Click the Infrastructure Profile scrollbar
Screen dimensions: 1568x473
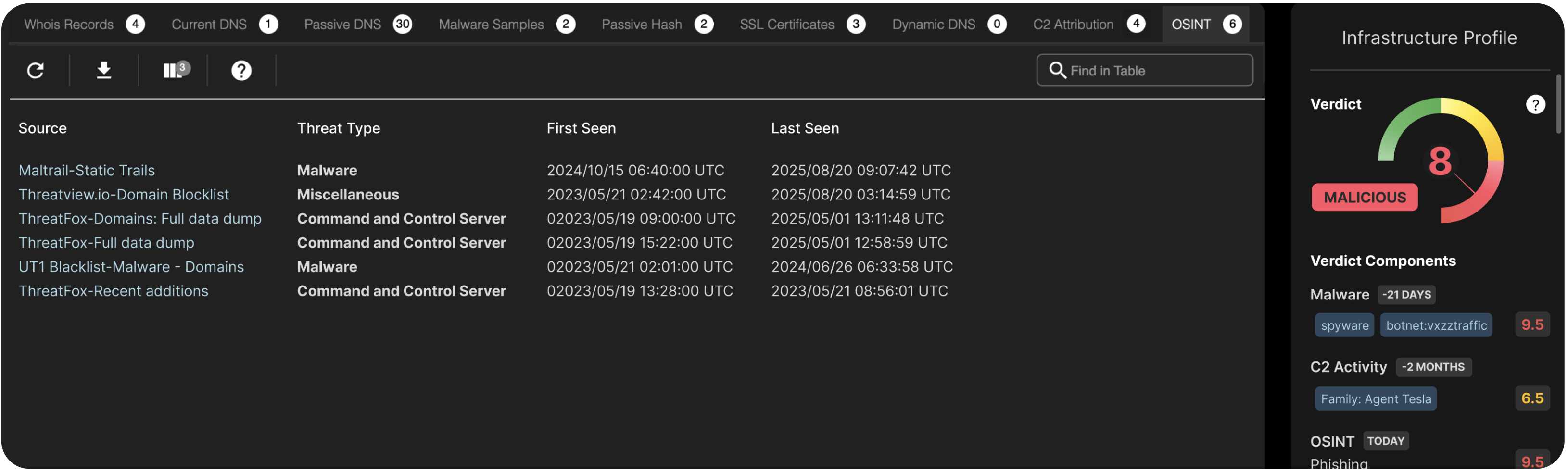click(x=1558, y=103)
